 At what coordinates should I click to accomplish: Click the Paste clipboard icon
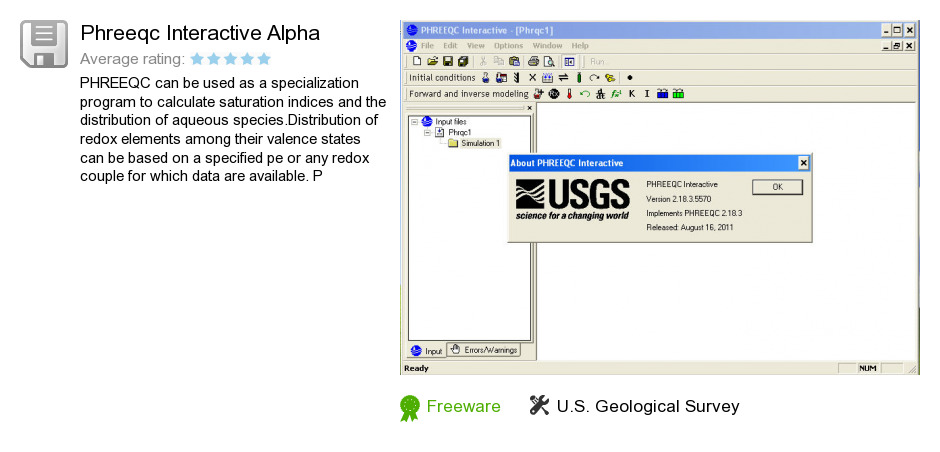point(514,61)
